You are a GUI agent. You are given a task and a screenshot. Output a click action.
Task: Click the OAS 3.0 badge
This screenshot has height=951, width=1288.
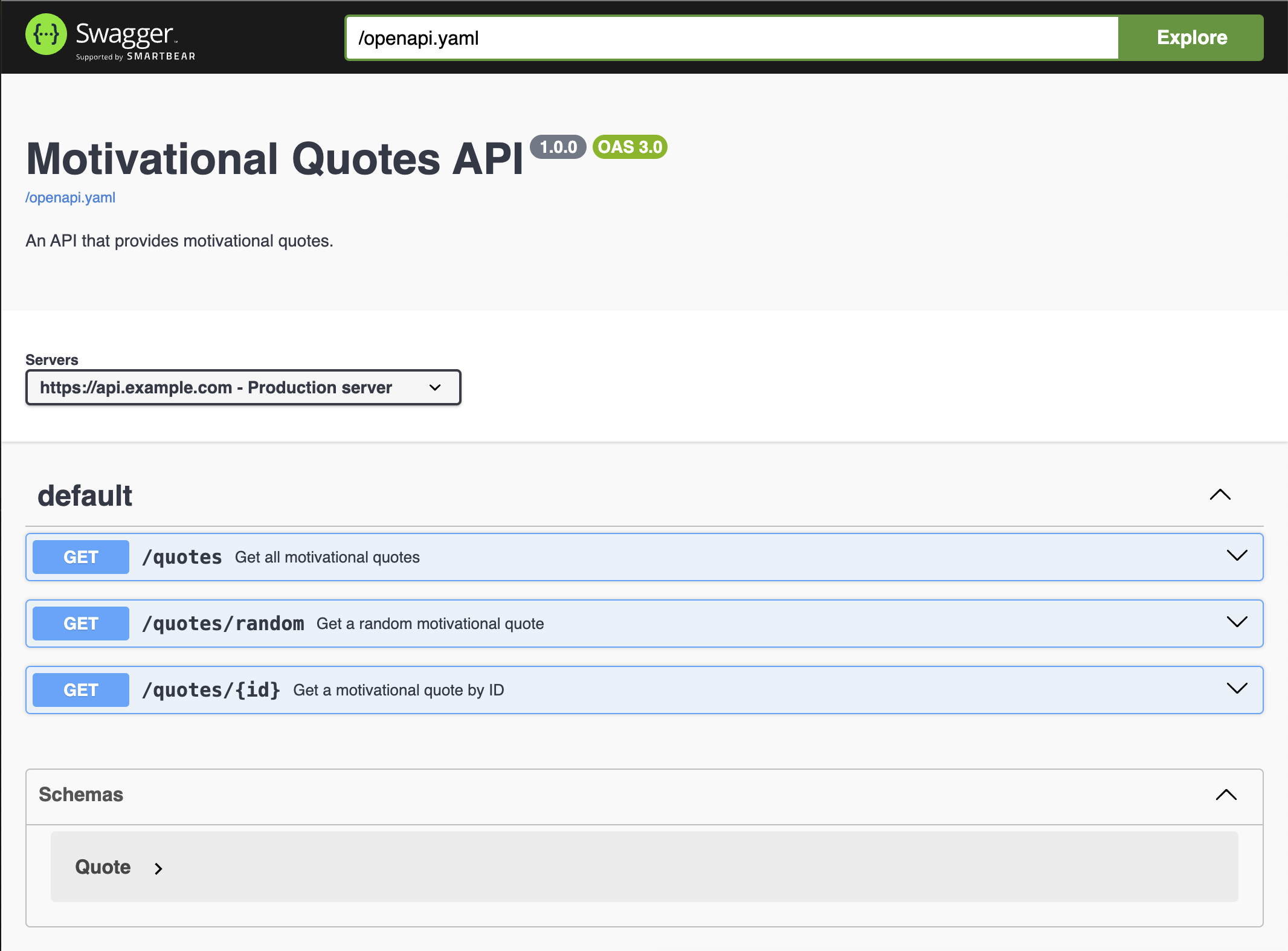pyautogui.click(x=630, y=147)
